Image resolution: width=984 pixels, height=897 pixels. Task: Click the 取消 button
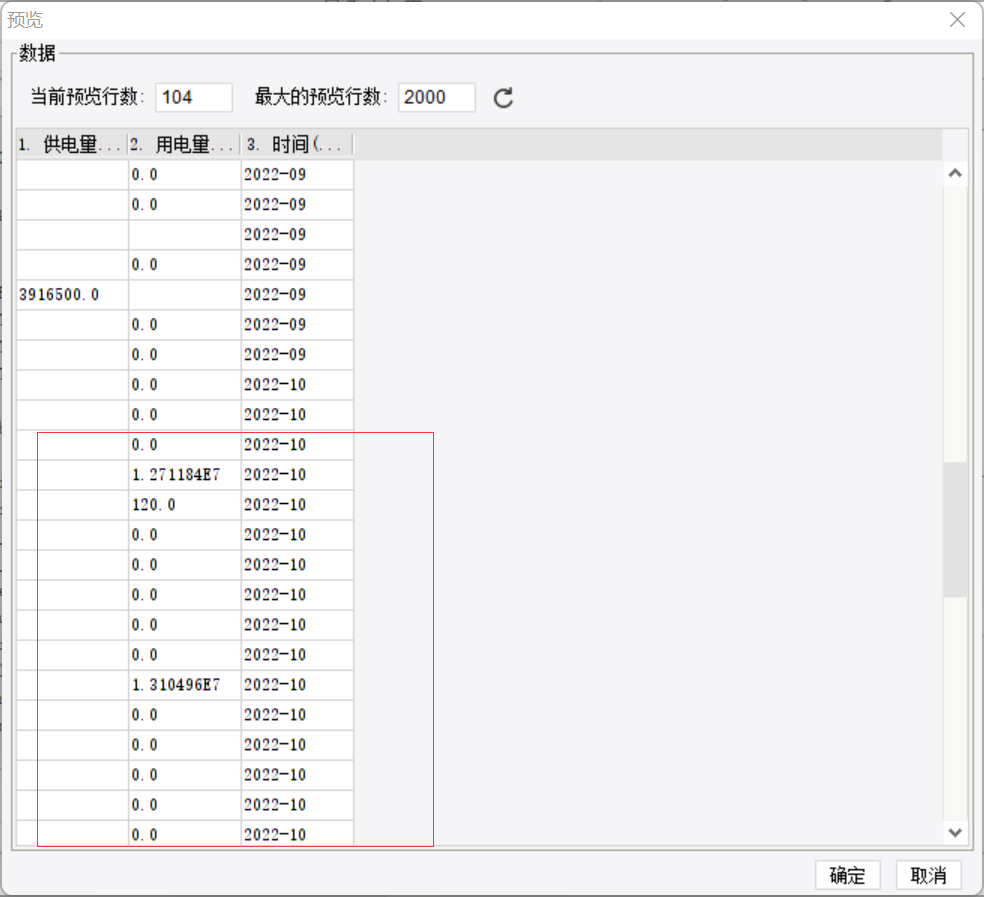(928, 875)
